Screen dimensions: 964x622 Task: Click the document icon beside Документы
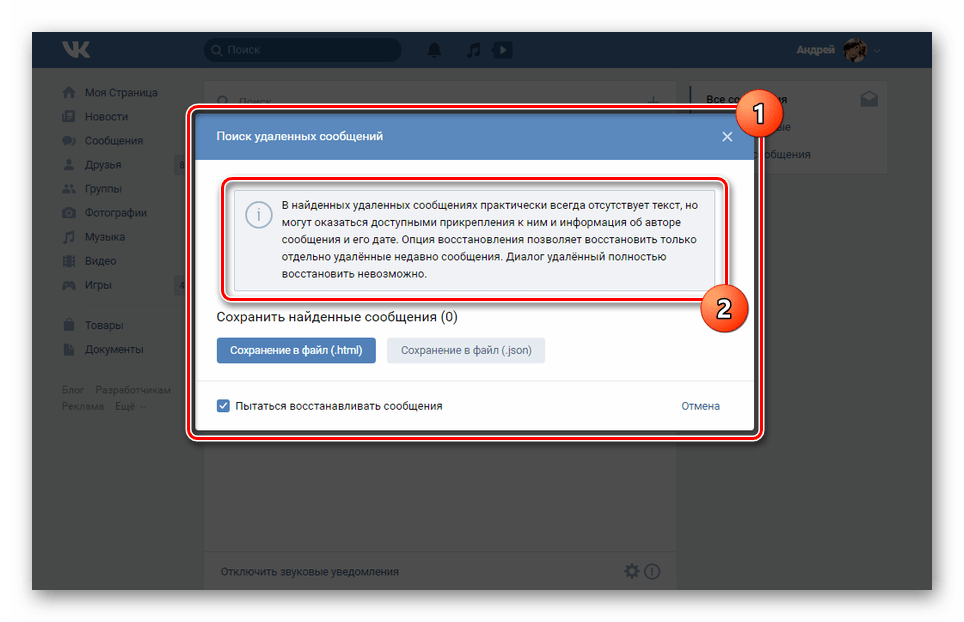tap(69, 349)
